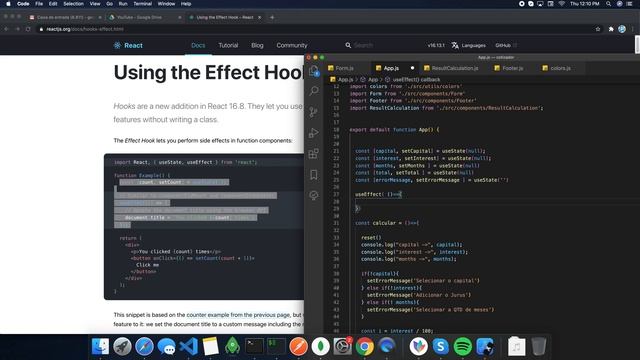640x360 pixels.
Task: Open Spotlight search in the menu bar
Action: pyautogui.click(x=608, y=4)
